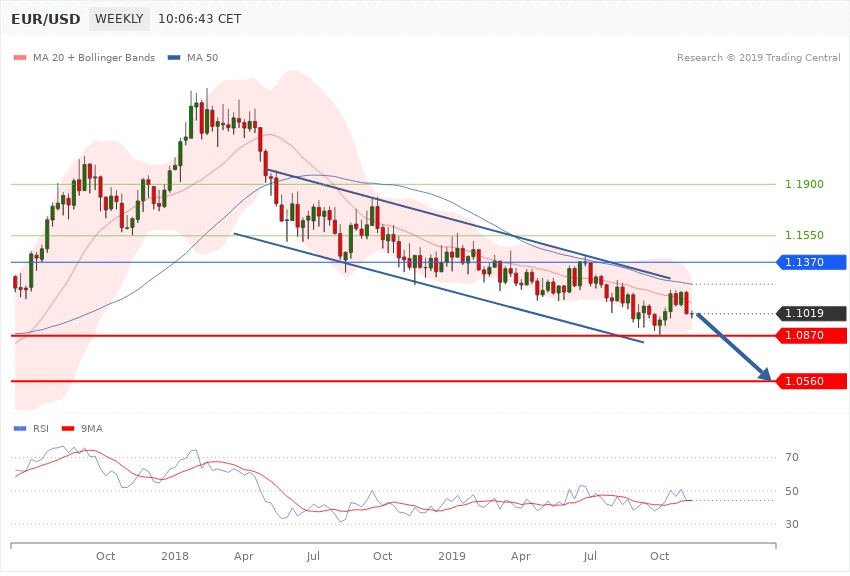Toggle the RSI legend entry
The width and height of the screenshot is (850, 576).
coord(32,429)
